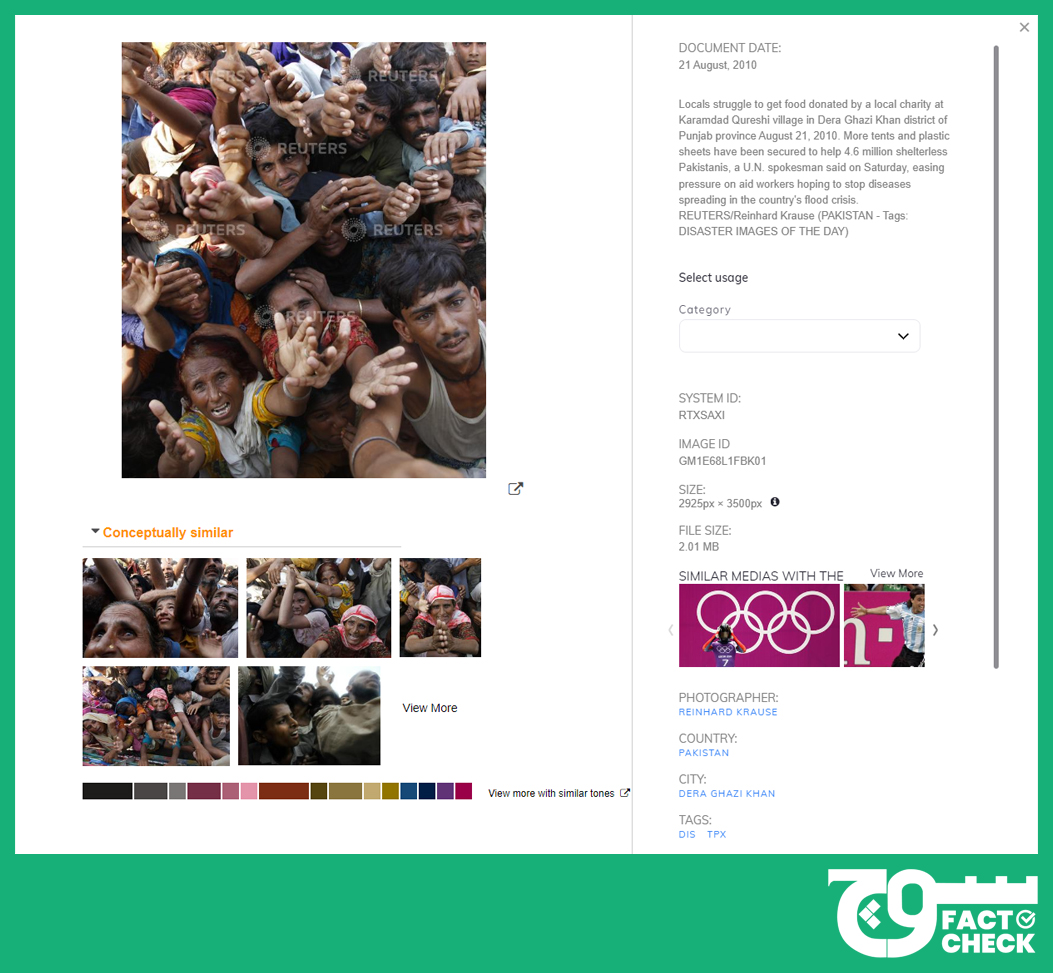
Task: Pick the dark red color swatch
Action: coord(283,791)
